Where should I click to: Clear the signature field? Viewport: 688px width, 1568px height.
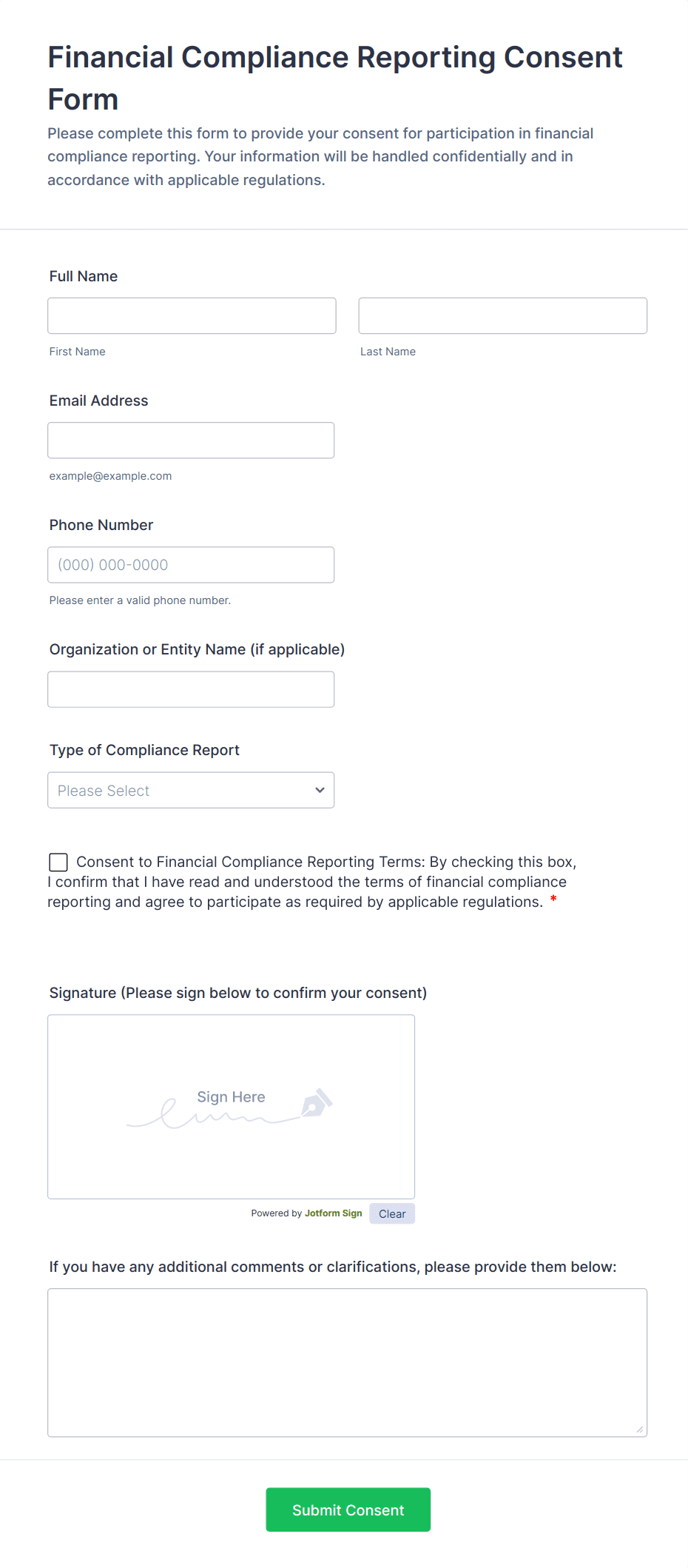click(x=392, y=1213)
